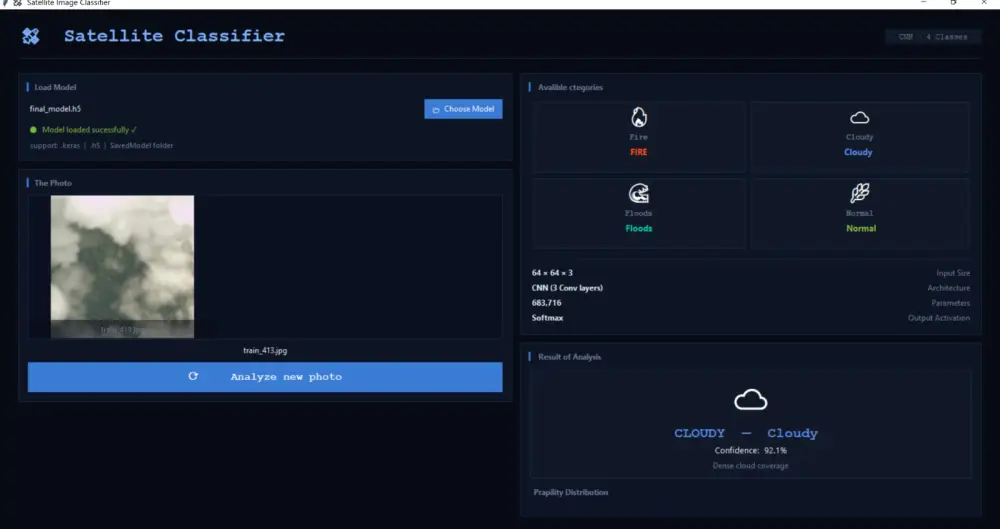Click the Analyze new photo button
This screenshot has height=529, width=1000.
pos(265,377)
